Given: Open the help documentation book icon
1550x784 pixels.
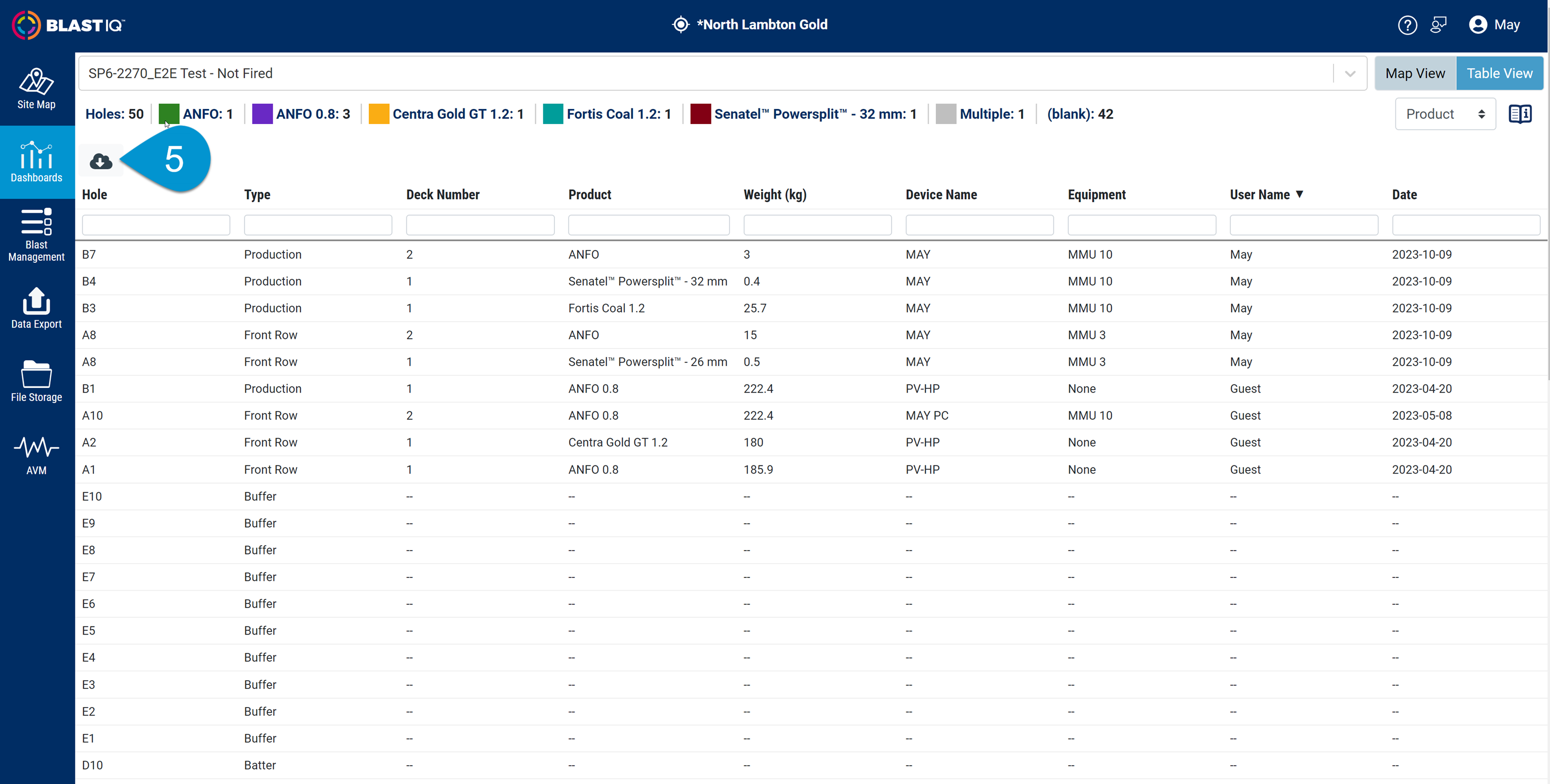Looking at the screenshot, I should pyautogui.click(x=1521, y=113).
